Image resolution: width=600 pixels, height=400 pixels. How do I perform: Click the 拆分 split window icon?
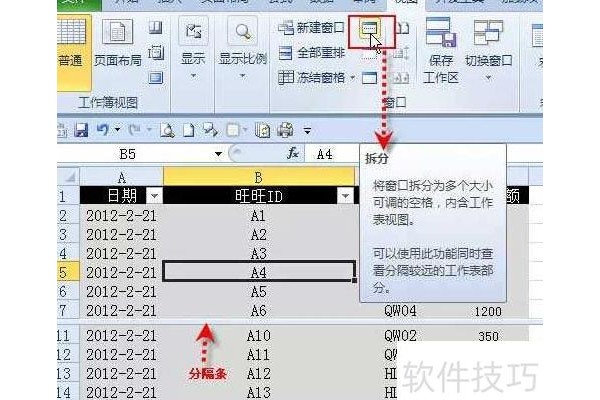370,30
